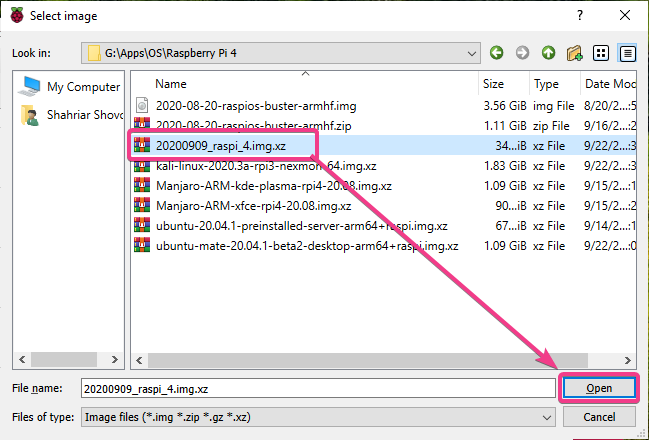
Task: Sort files by Size column header
Action: (x=493, y=84)
